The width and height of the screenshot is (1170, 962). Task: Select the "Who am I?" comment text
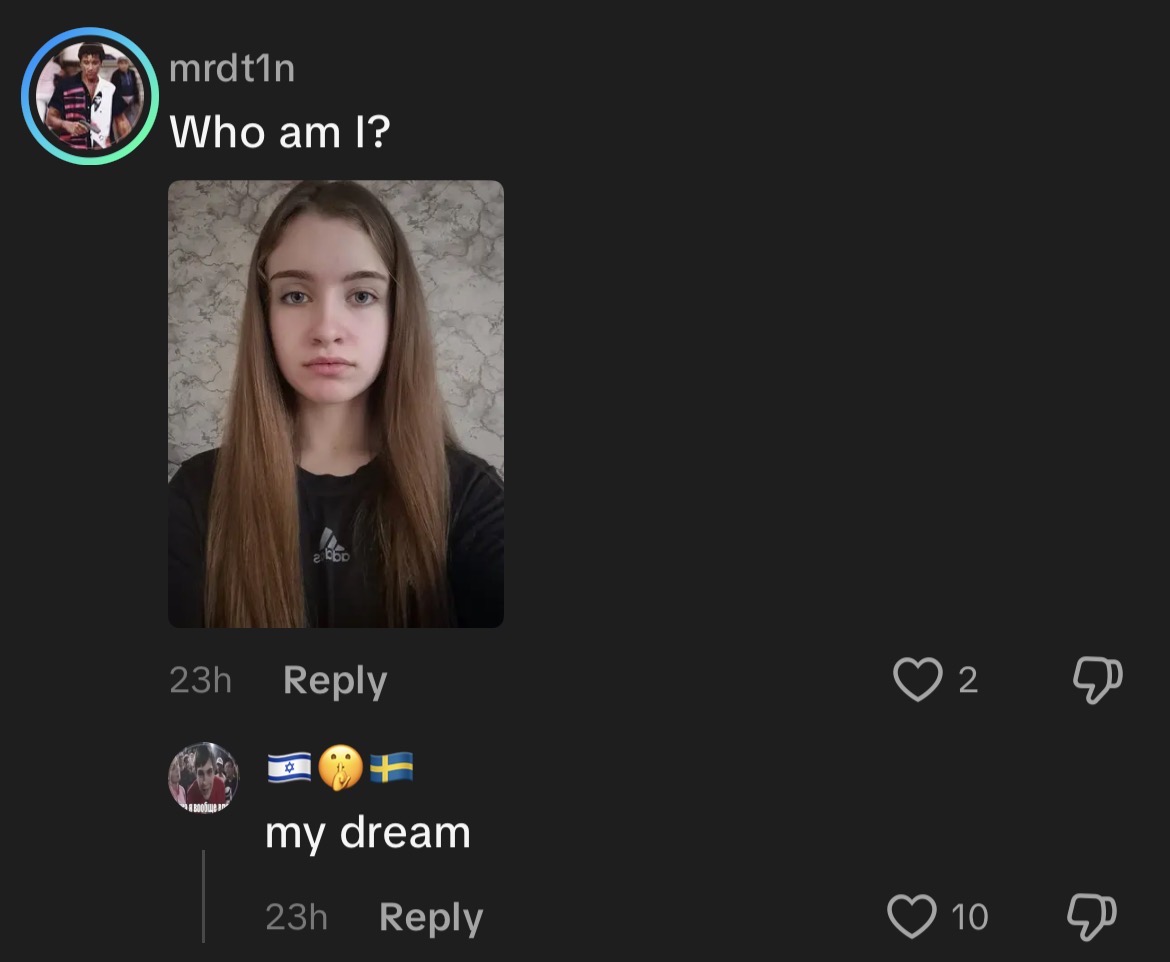coord(280,131)
